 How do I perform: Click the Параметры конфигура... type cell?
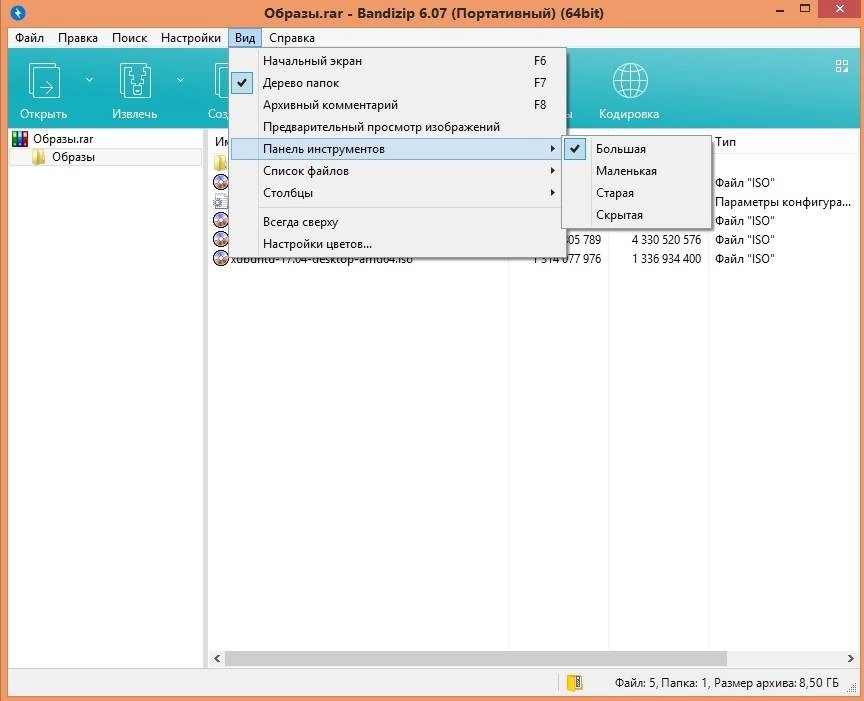782,202
